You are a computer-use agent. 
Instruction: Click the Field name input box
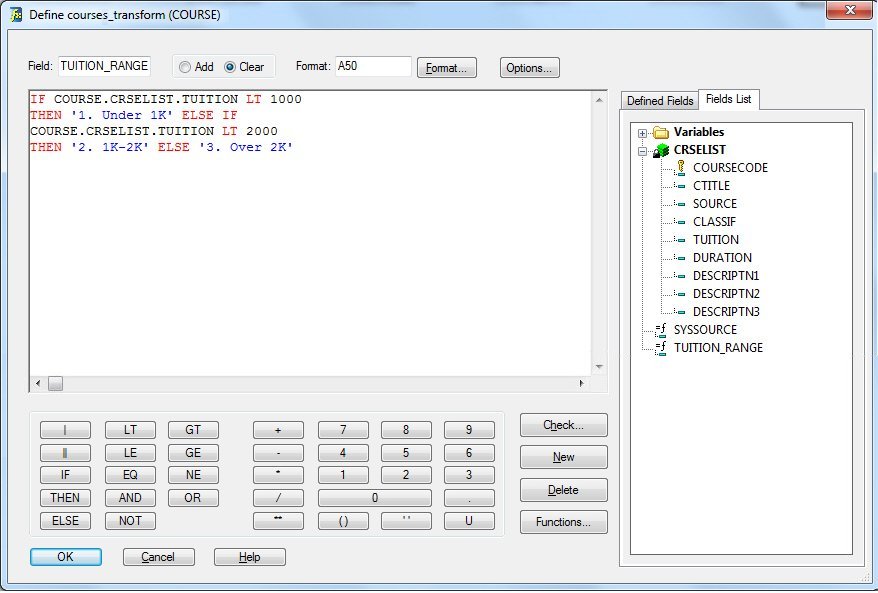pyautogui.click(x=104, y=66)
